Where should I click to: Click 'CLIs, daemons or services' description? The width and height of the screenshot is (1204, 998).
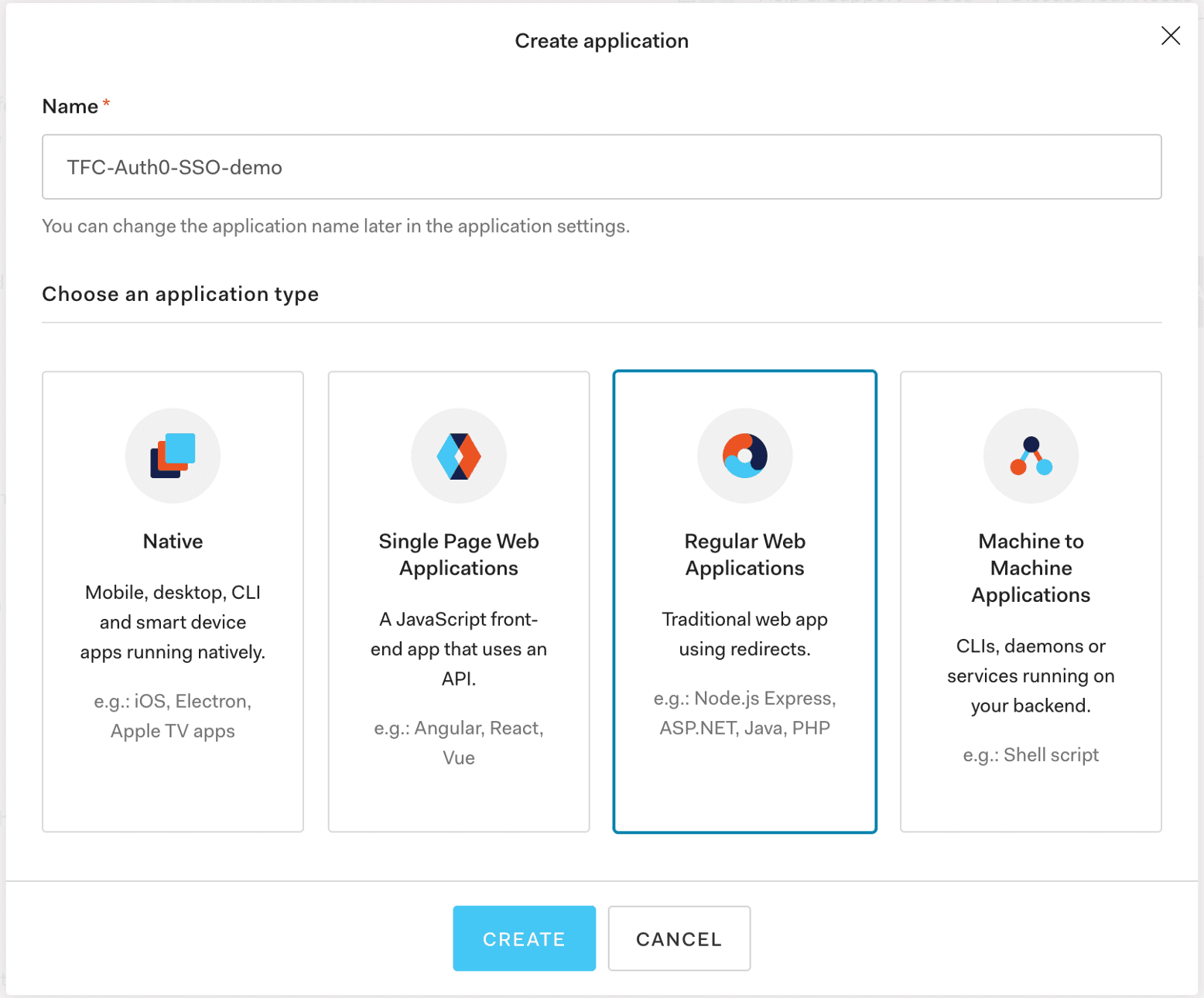[1031, 676]
